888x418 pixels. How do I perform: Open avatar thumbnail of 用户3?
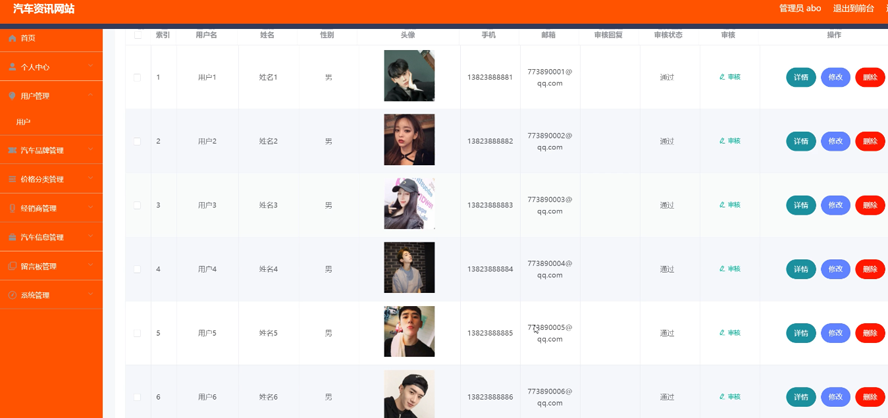coord(409,204)
